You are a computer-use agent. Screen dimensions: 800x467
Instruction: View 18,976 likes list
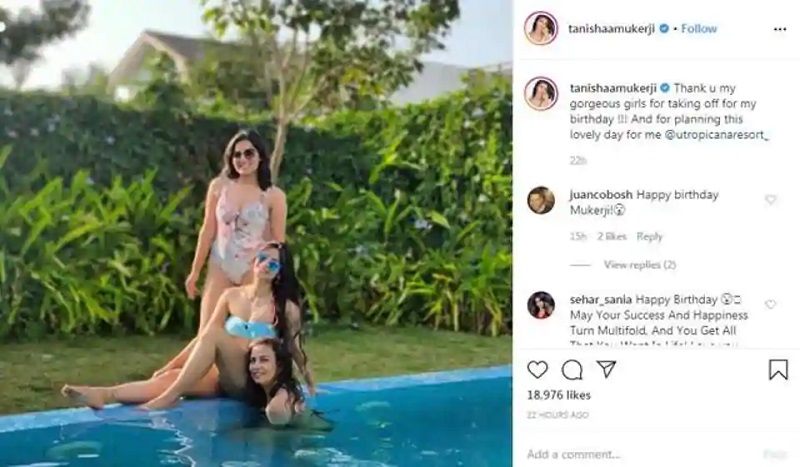pos(559,395)
